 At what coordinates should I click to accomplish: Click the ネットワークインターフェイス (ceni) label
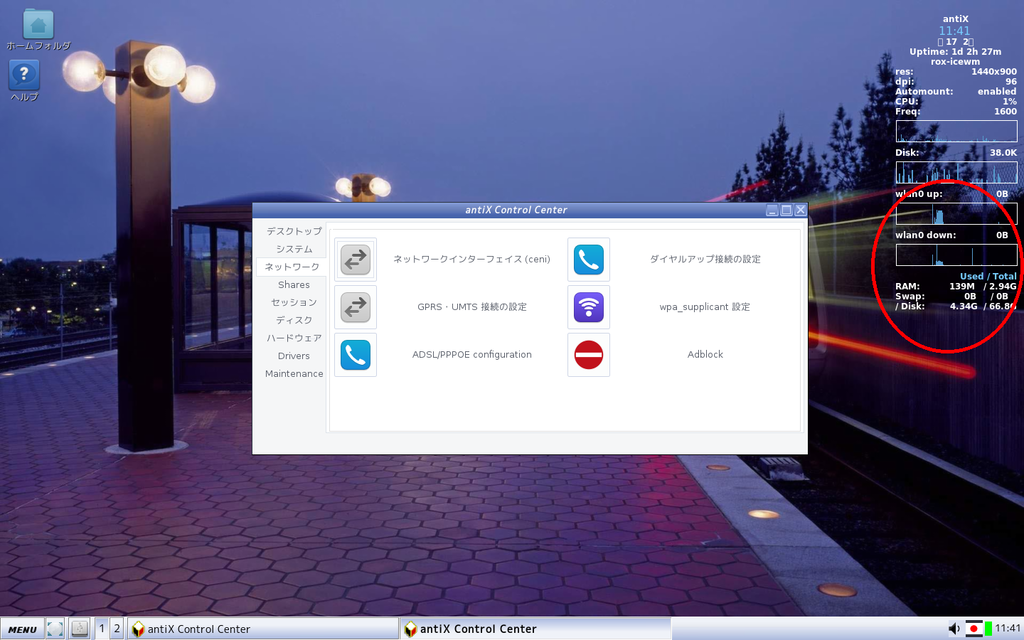[472, 259]
